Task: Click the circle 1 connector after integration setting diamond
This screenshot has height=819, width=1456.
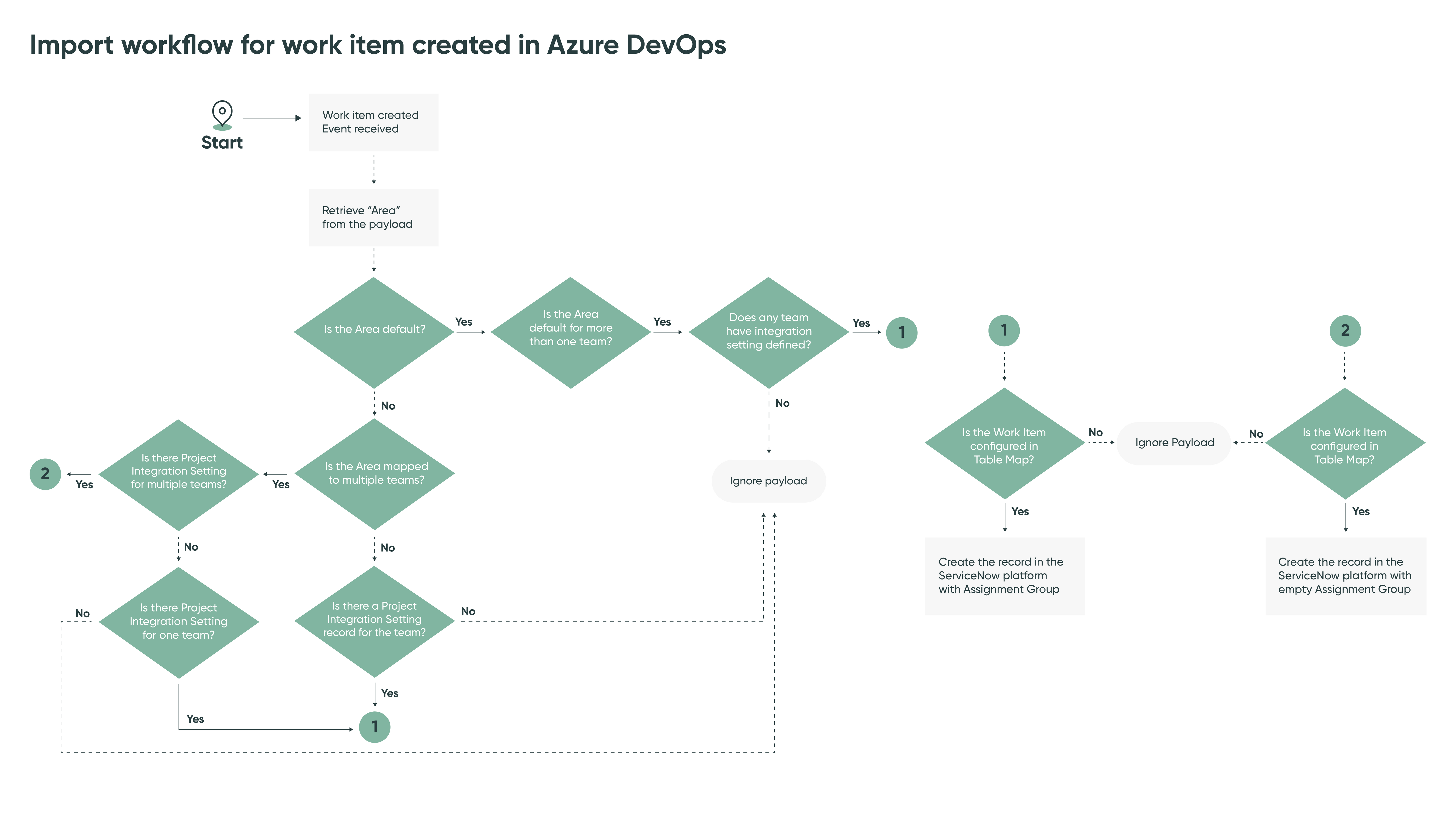Action: click(x=902, y=332)
